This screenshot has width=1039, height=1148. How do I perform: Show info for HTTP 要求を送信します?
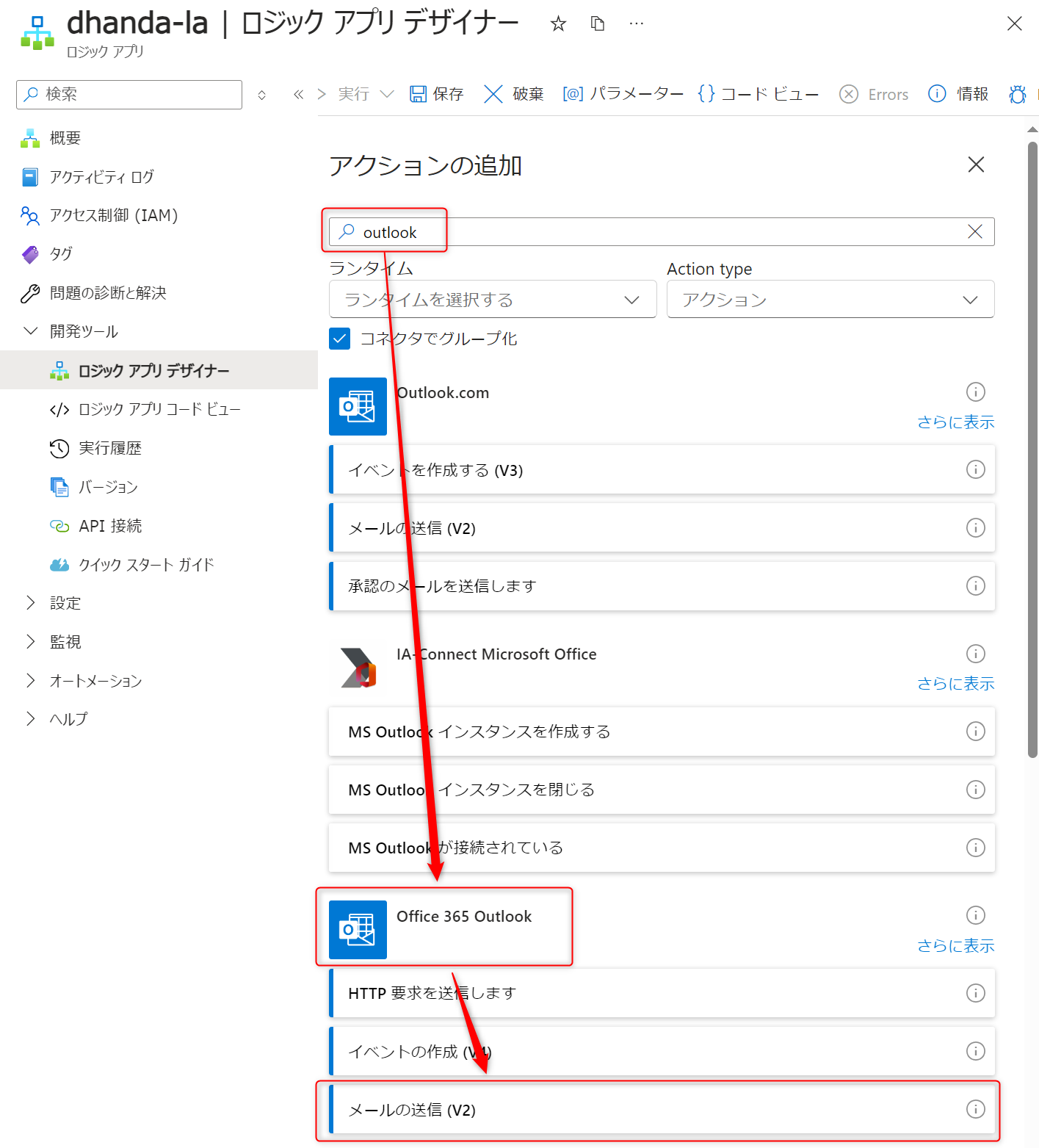click(x=975, y=993)
